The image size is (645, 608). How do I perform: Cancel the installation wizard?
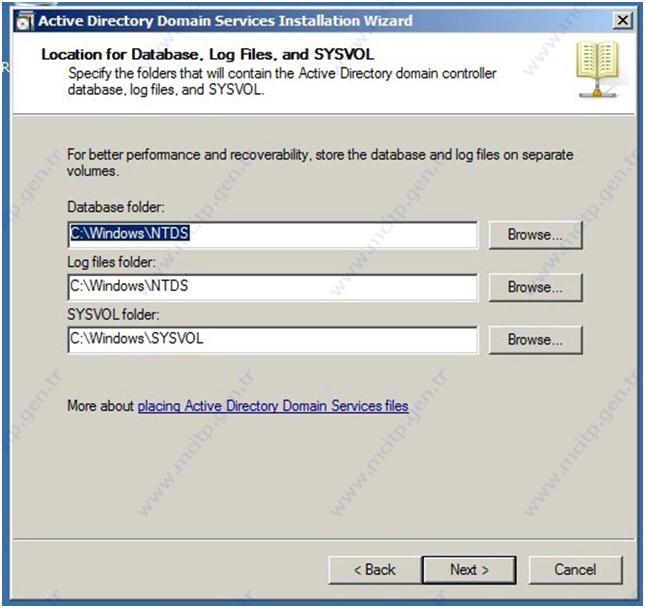click(575, 570)
